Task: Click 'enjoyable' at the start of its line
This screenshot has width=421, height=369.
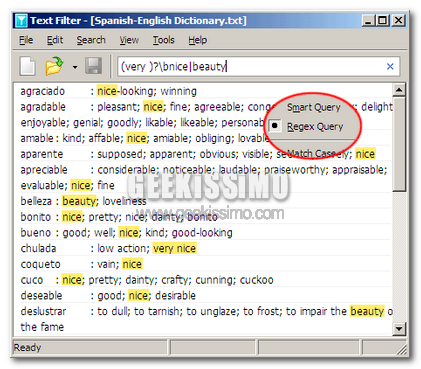Action: click(44, 122)
